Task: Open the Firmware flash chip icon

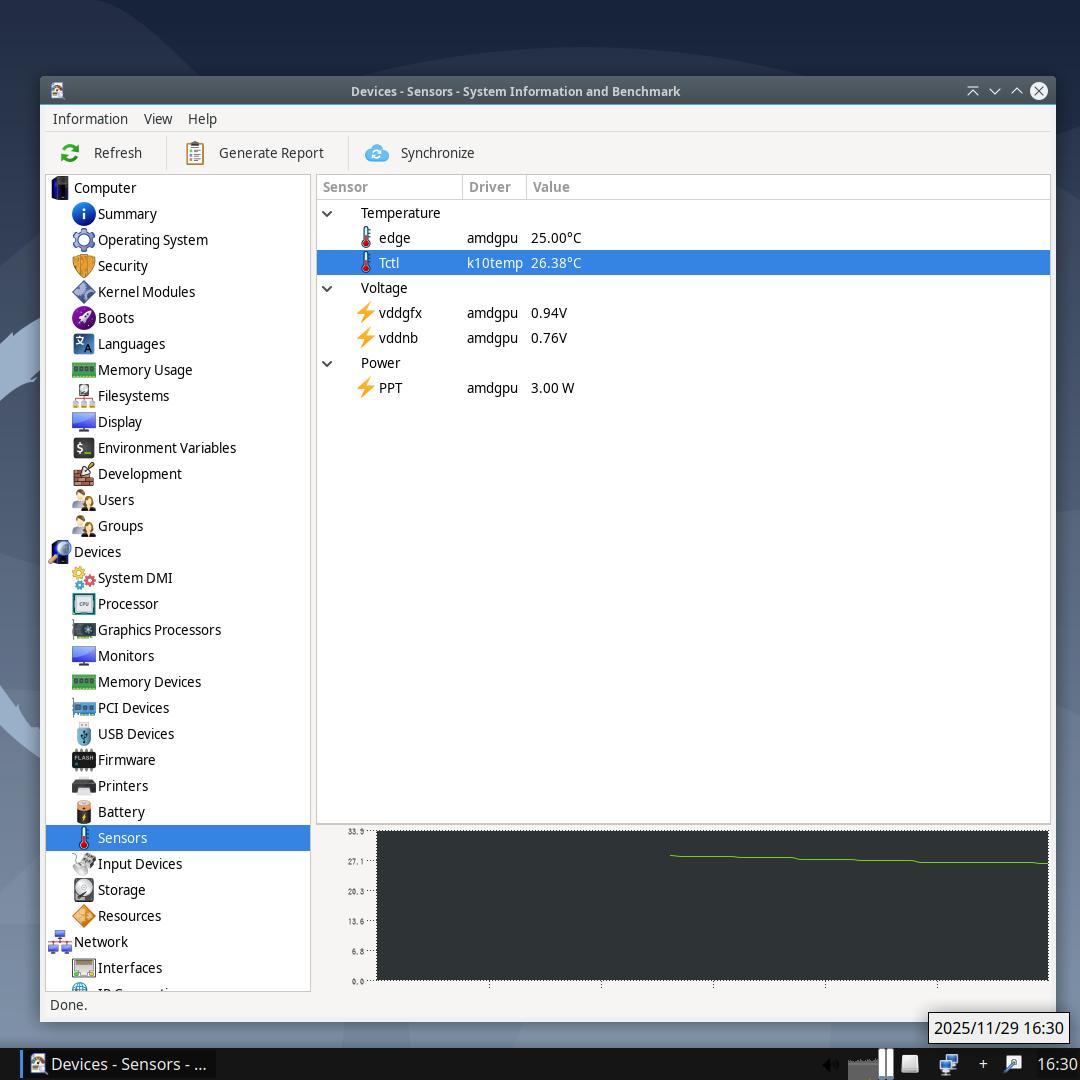Action: (x=84, y=760)
